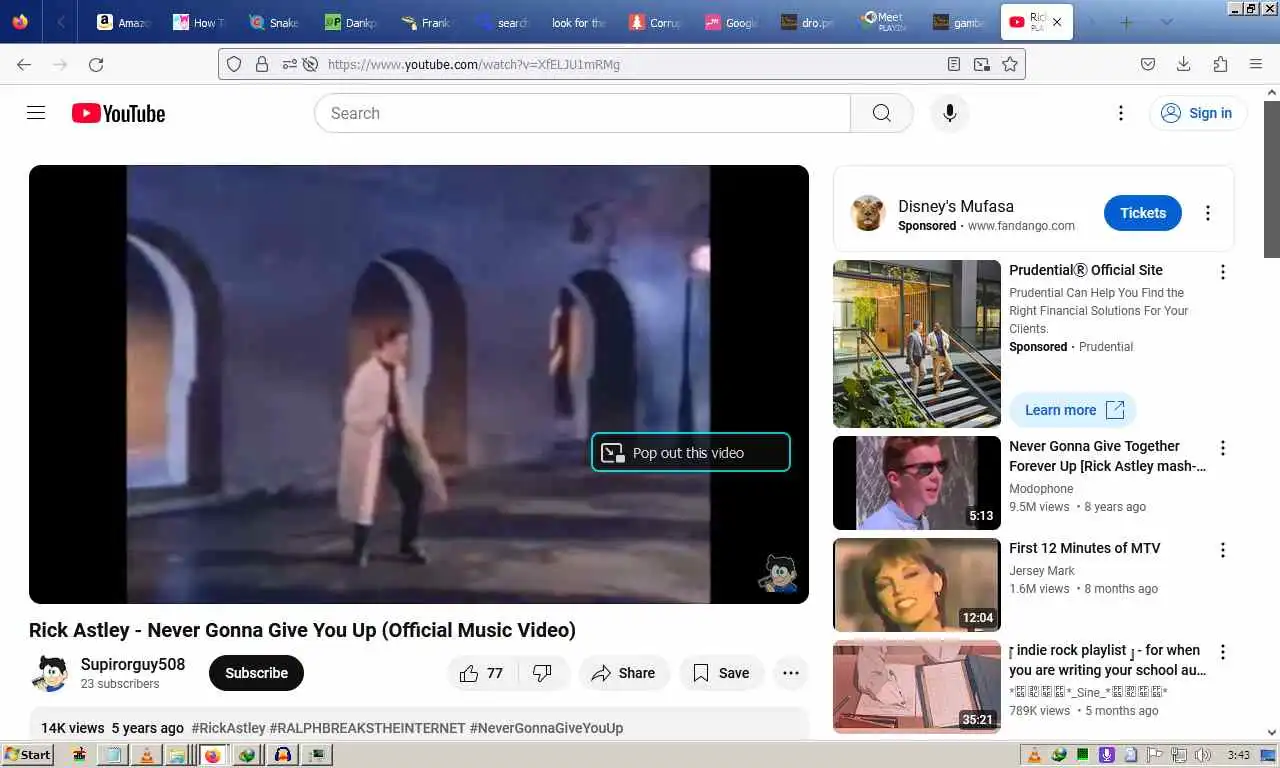Start voice search with the microphone
Viewport: 1280px width, 768px height.
tap(950, 113)
